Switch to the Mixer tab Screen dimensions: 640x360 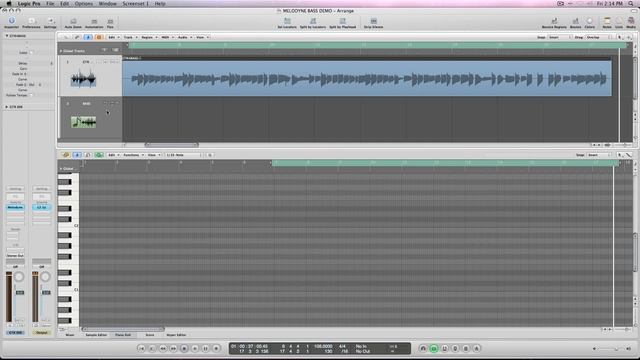pos(70,335)
